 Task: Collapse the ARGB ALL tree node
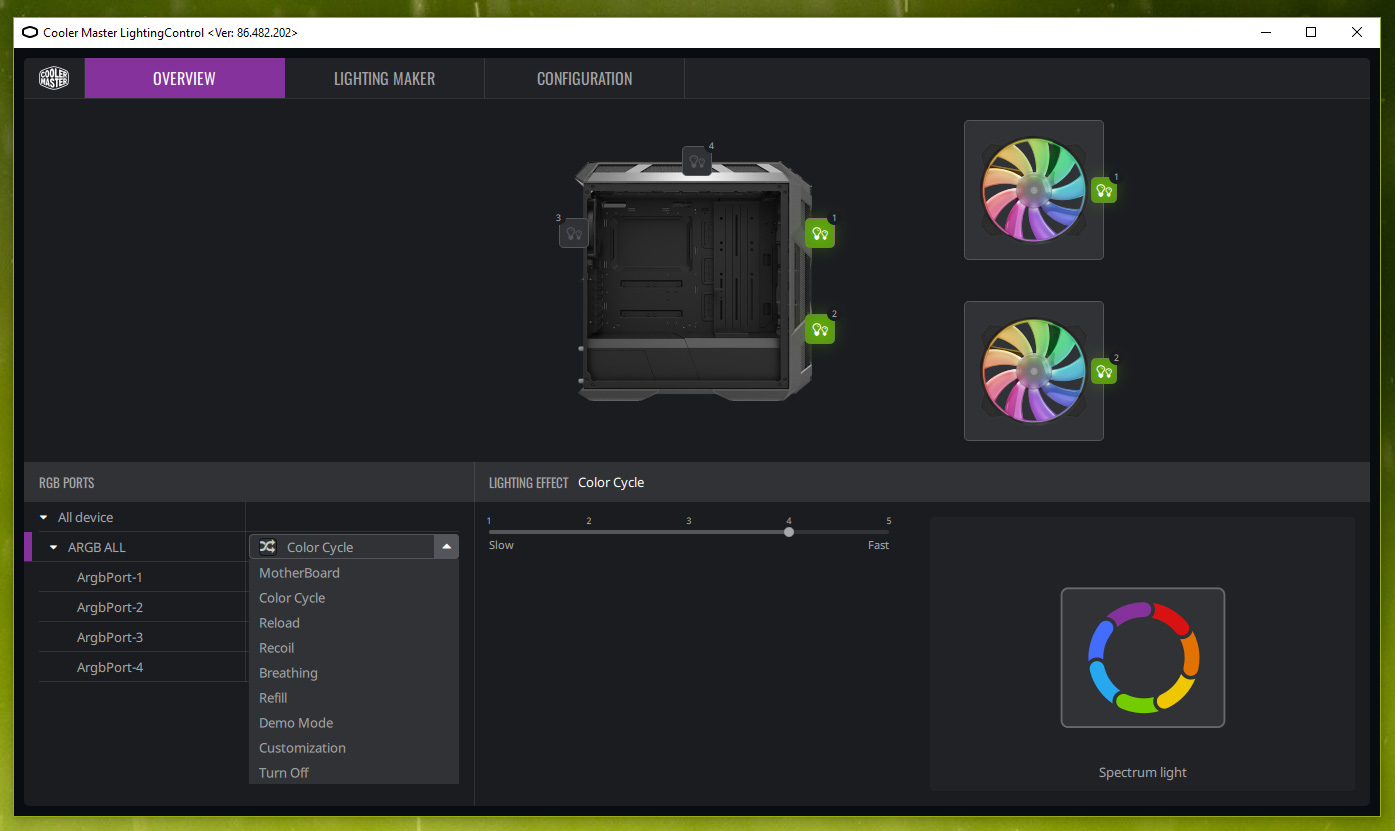coord(53,547)
